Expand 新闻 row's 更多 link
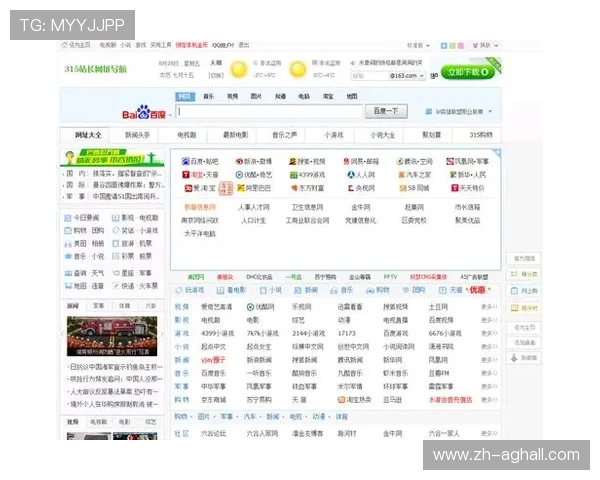 tap(489, 360)
